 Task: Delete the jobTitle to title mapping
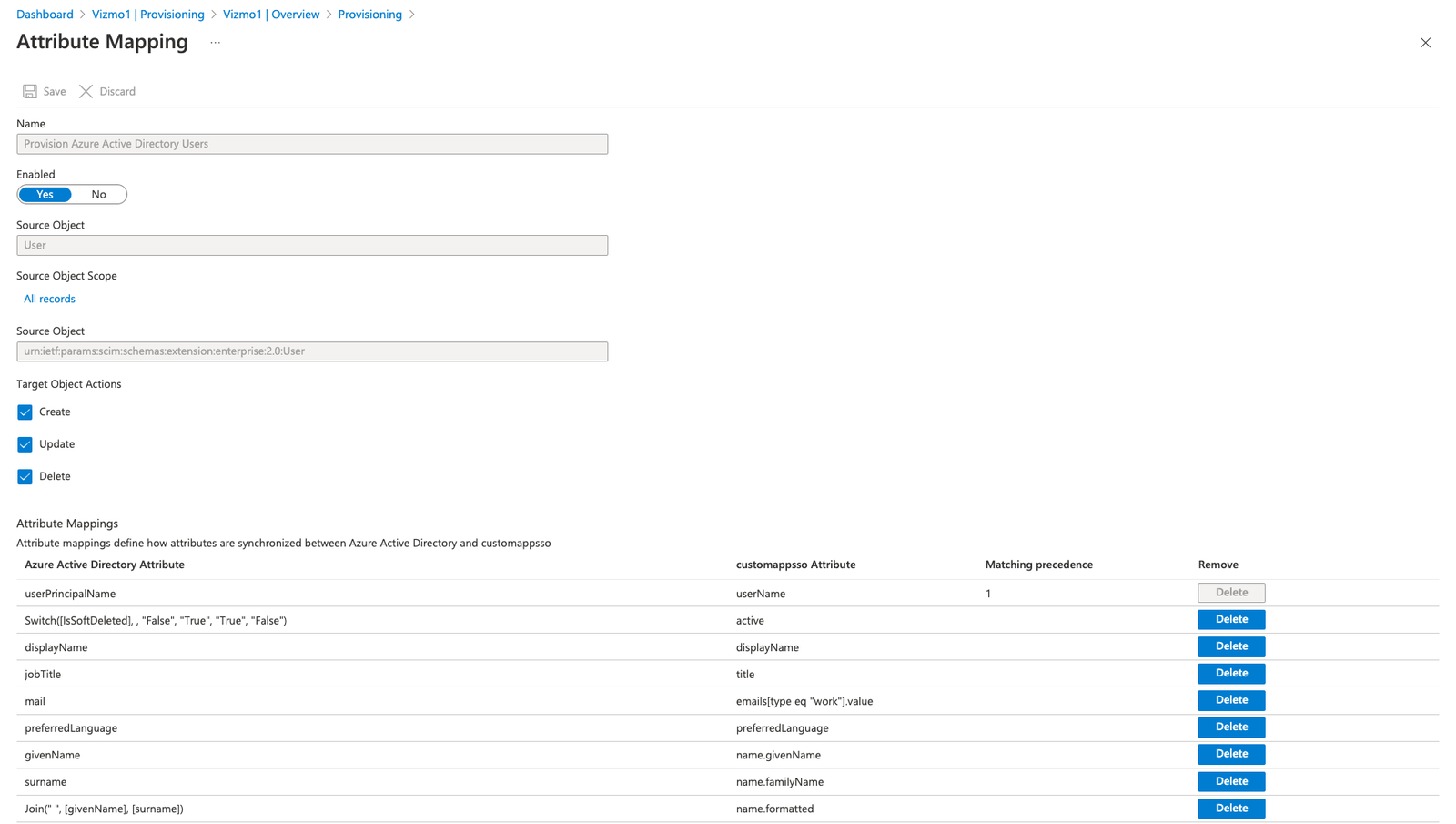point(1231,673)
